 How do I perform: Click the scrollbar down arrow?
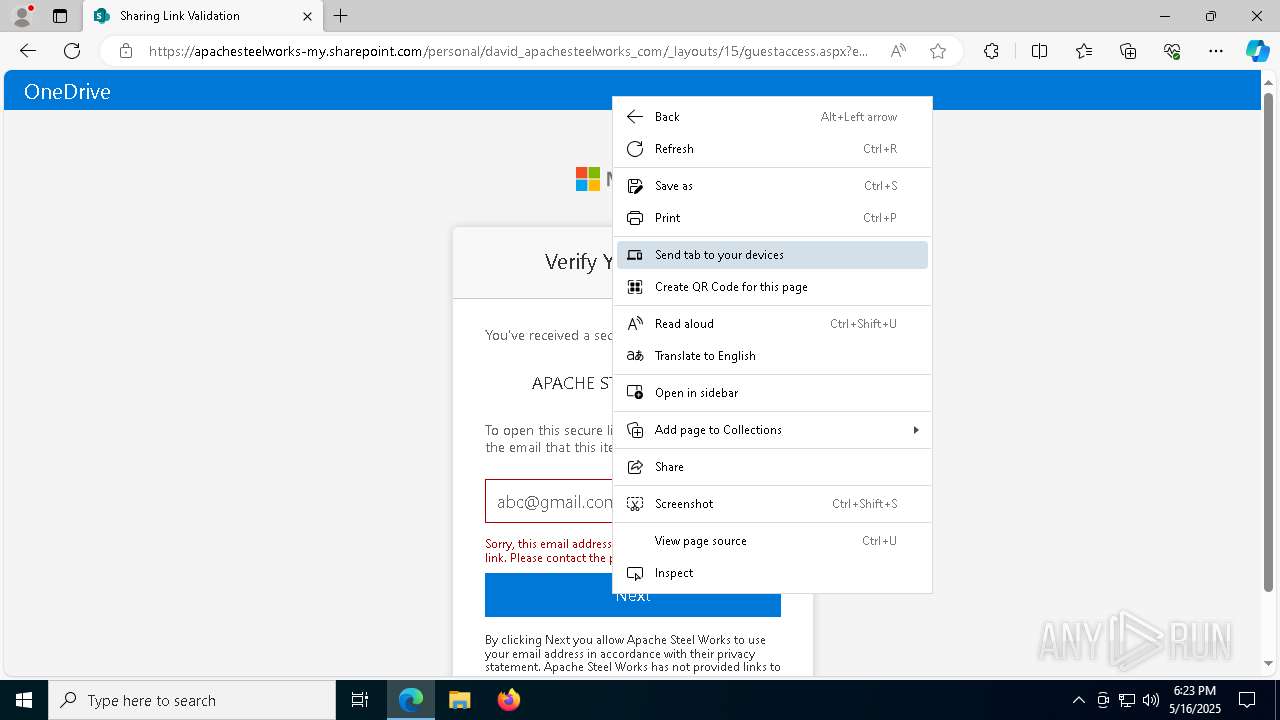click(x=1268, y=663)
